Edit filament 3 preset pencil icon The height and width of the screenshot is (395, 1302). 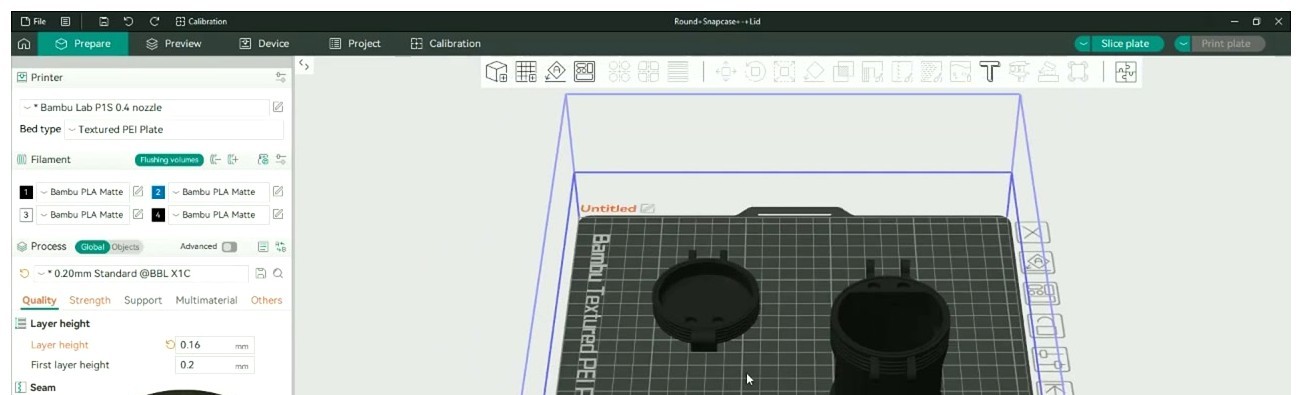point(138,214)
